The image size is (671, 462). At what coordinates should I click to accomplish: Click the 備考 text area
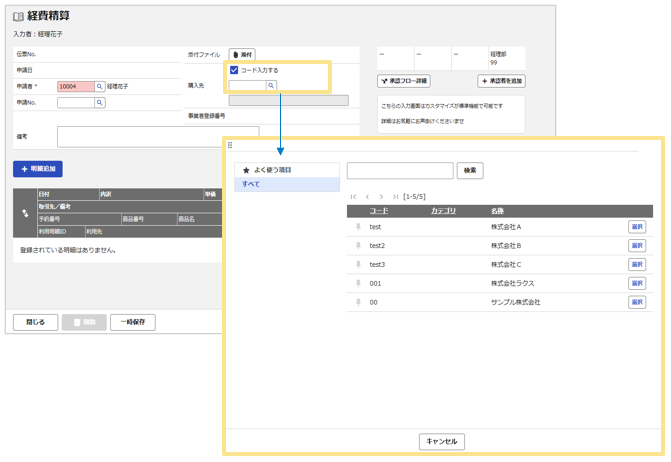click(158, 137)
